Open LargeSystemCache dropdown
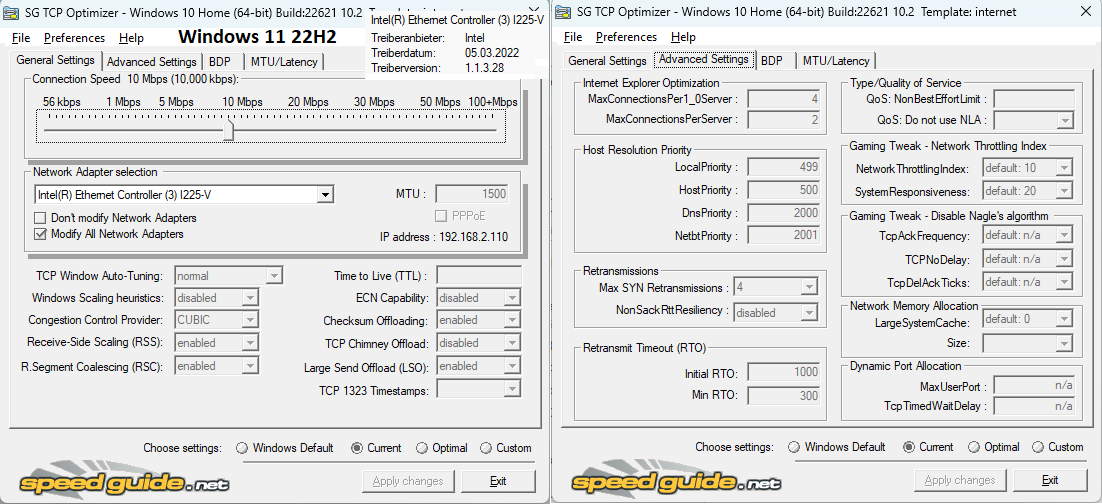The height and width of the screenshot is (504, 1102). 1065,321
